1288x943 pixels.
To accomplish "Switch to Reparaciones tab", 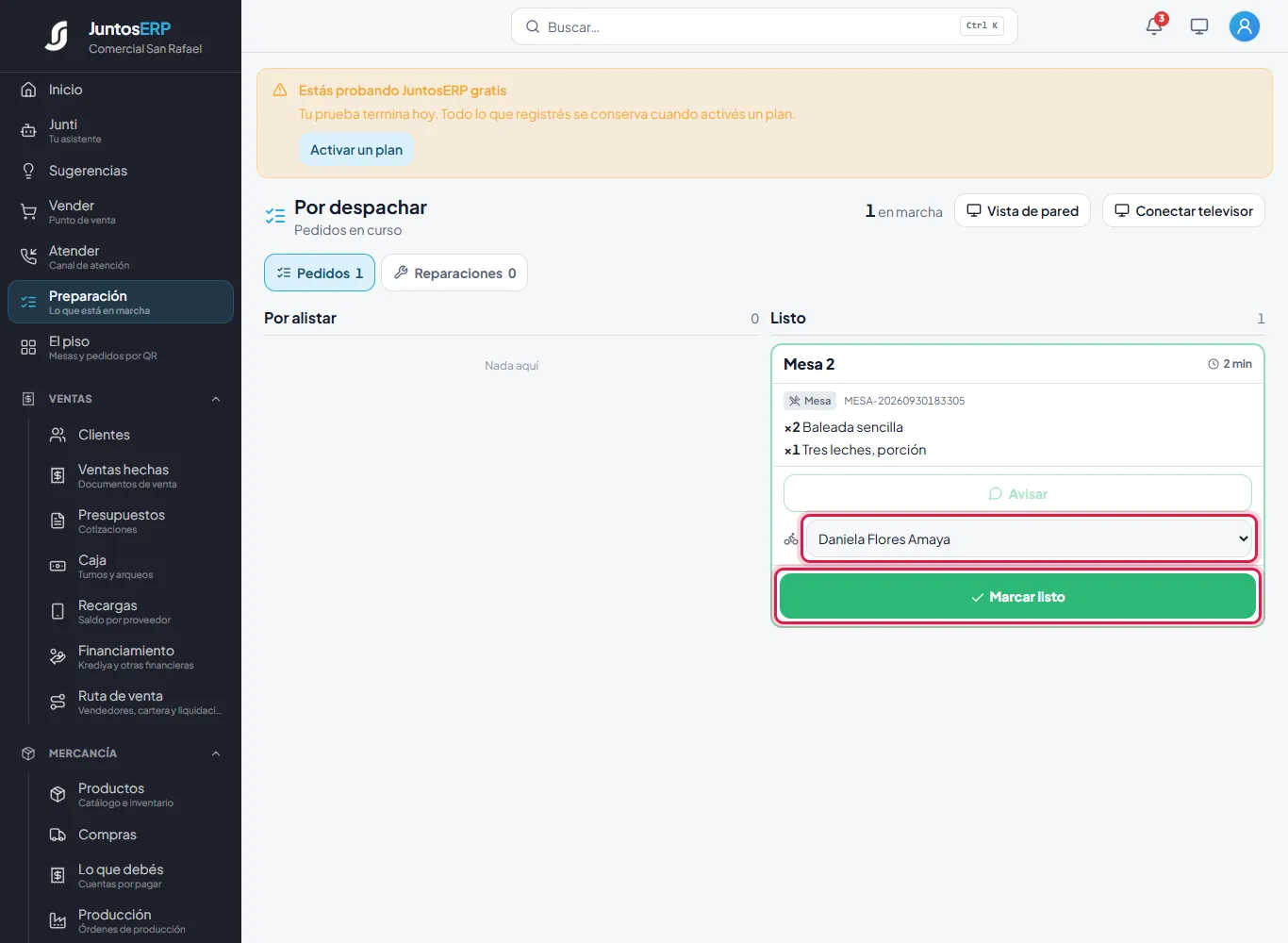I will pyautogui.click(x=454, y=273).
